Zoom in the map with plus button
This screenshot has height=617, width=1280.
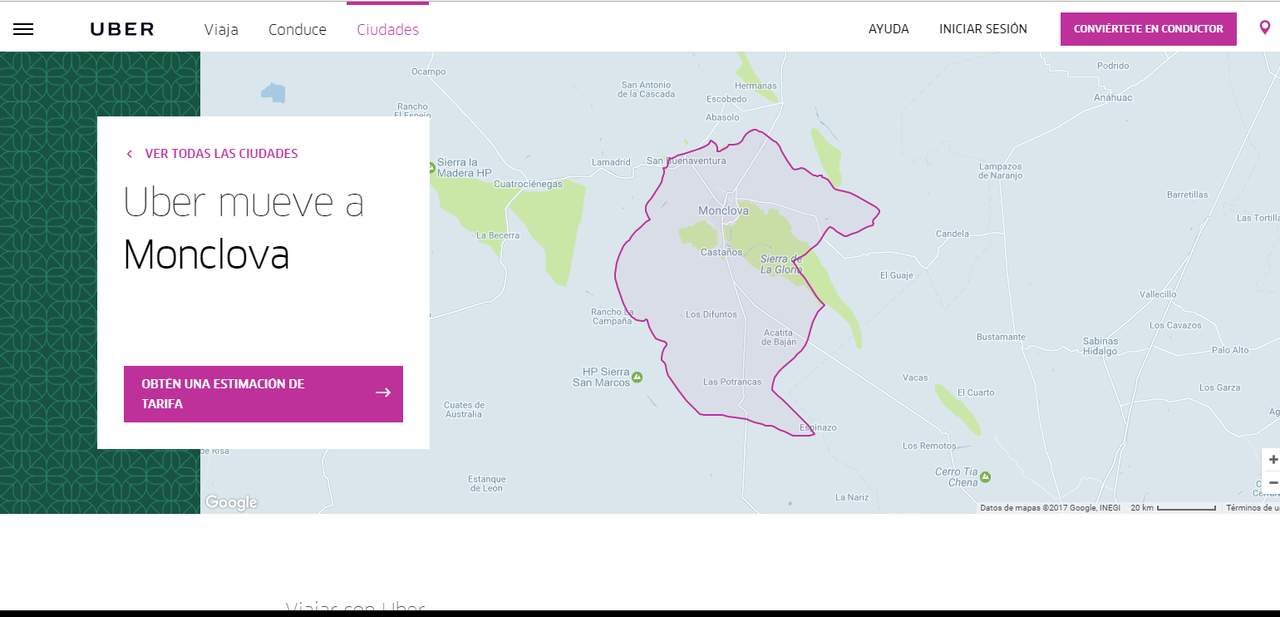[1272, 460]
